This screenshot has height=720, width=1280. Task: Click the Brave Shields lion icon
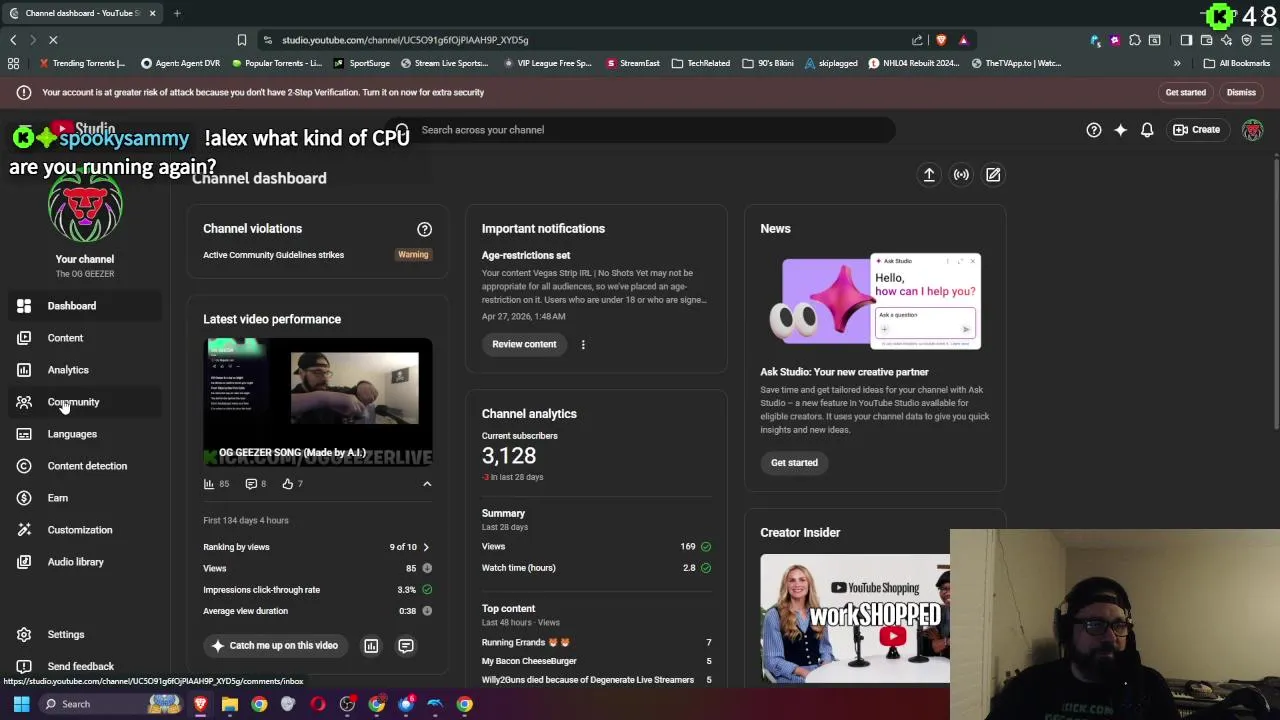(x=941, y=40)
